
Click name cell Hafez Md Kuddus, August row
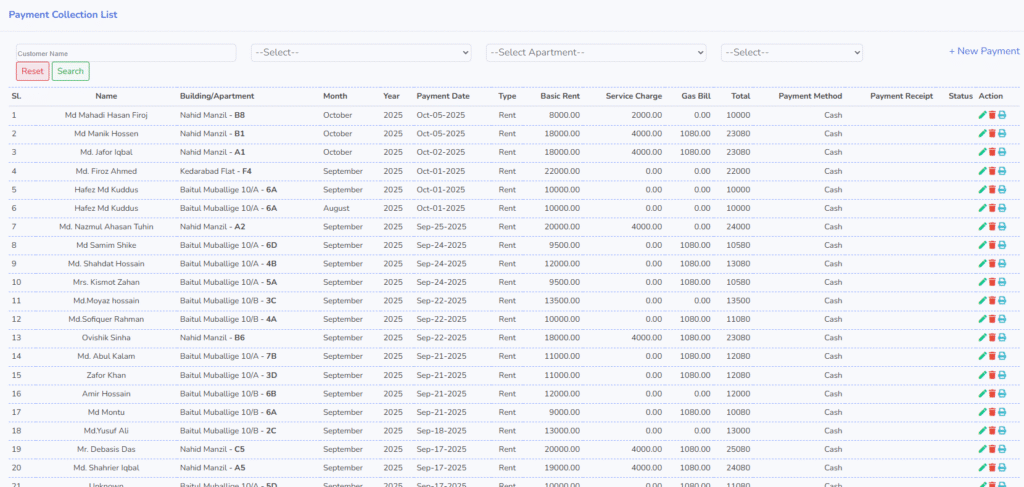(x=106, y=208)
